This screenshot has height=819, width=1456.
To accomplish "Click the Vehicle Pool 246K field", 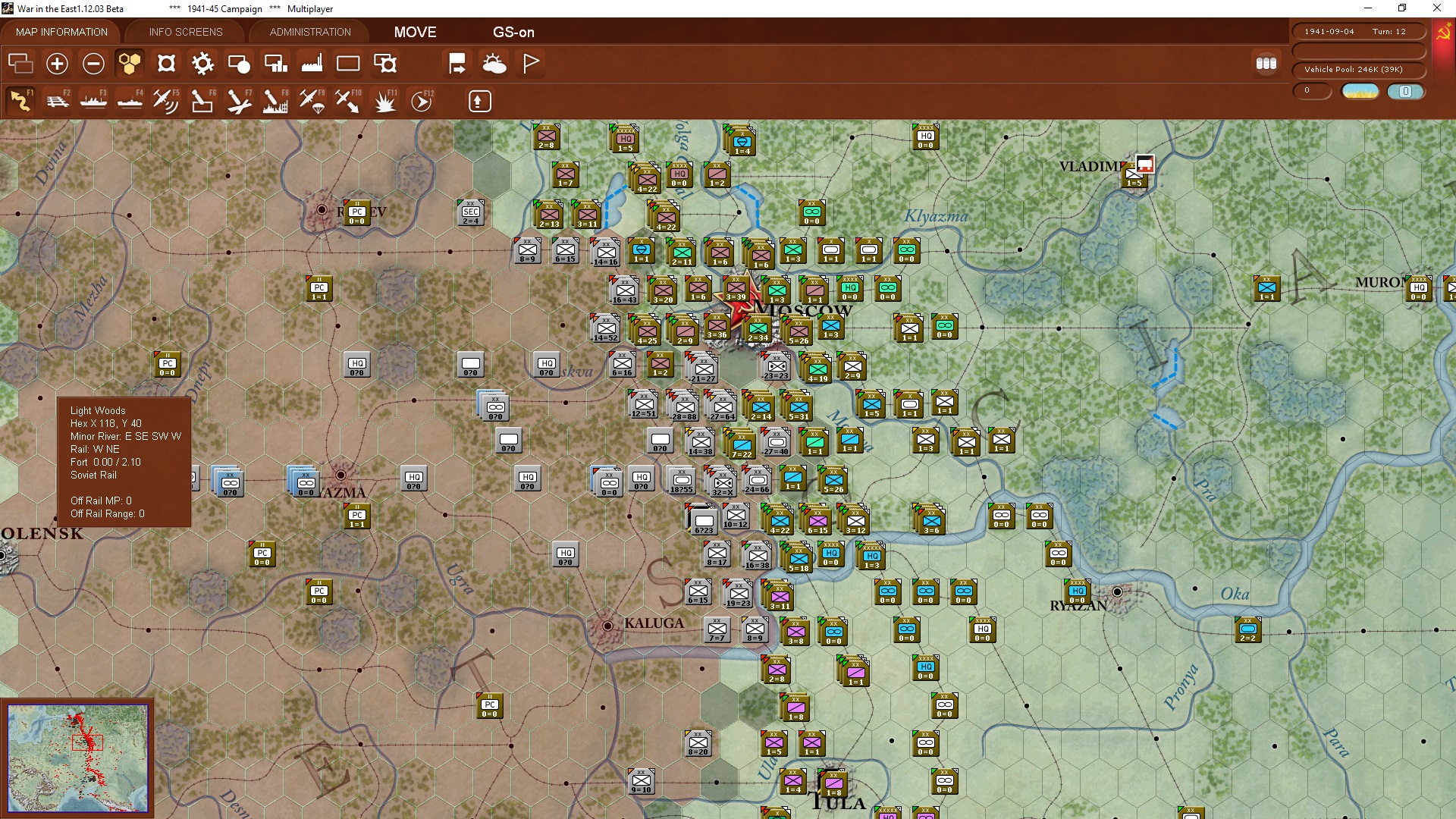I will (1359, 70).
